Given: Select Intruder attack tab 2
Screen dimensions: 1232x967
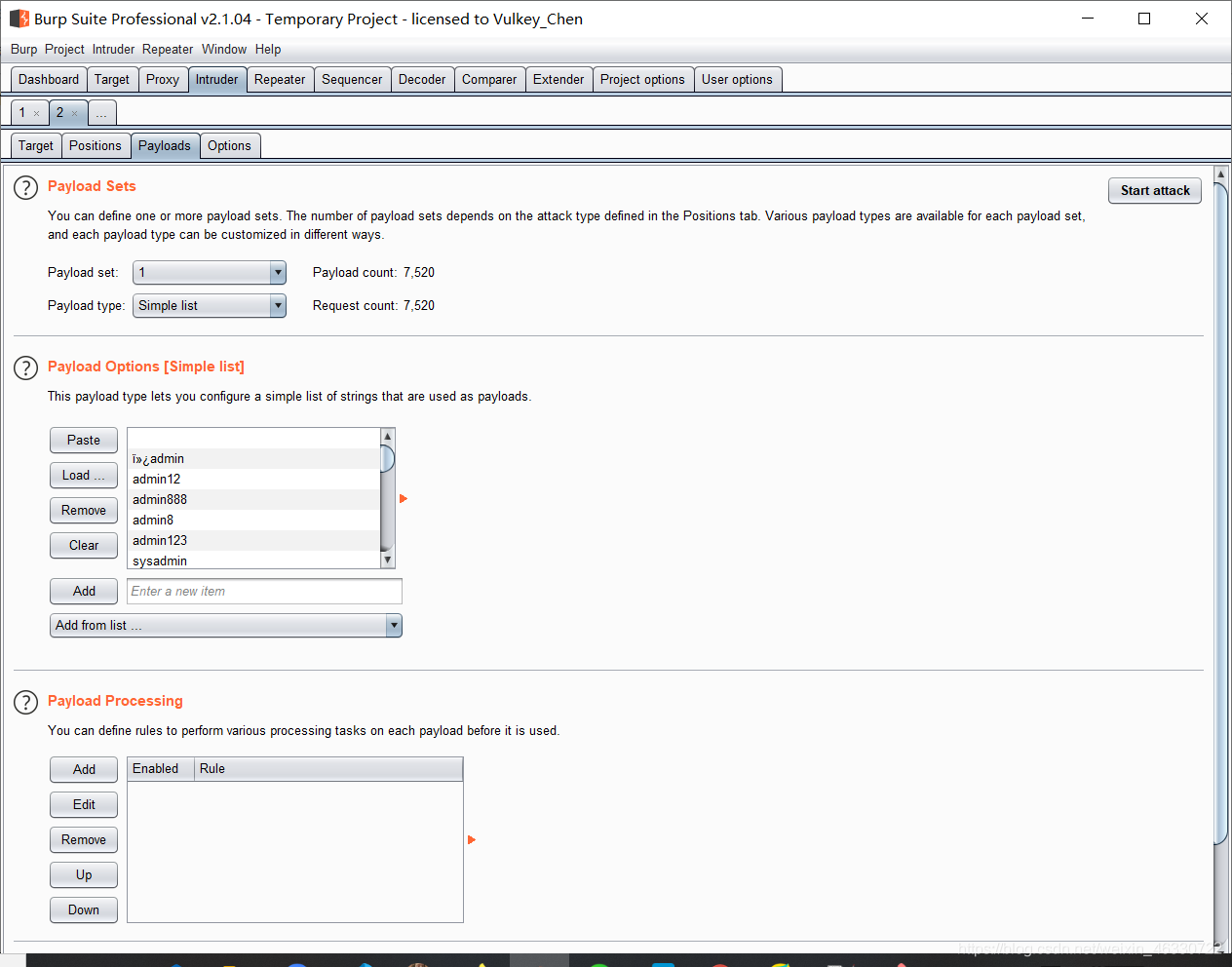Looking at the screenshot, I should (x=59, y=113).
